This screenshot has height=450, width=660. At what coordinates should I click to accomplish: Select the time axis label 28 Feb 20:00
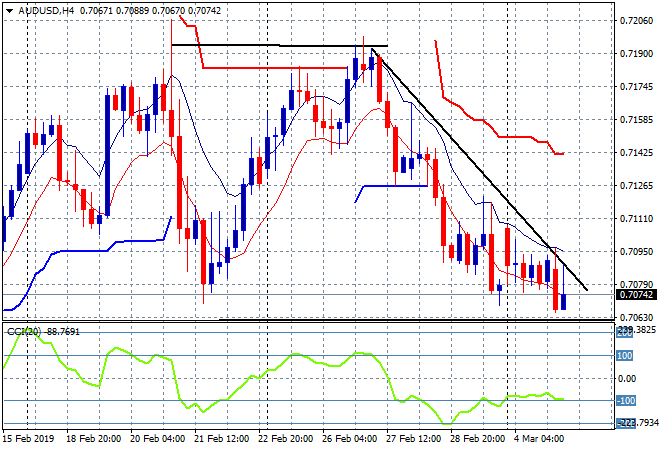477,439
